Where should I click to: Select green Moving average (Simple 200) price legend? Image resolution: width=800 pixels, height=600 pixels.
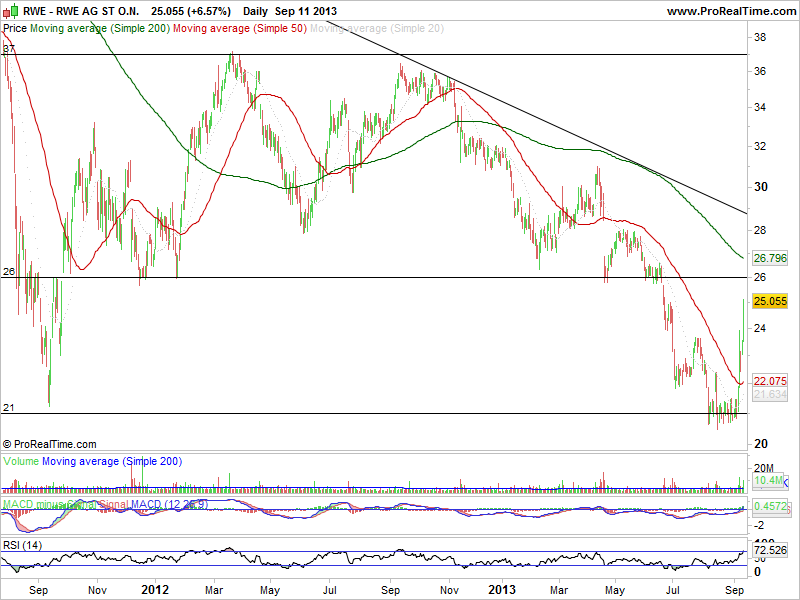click(x=100, y=29)
